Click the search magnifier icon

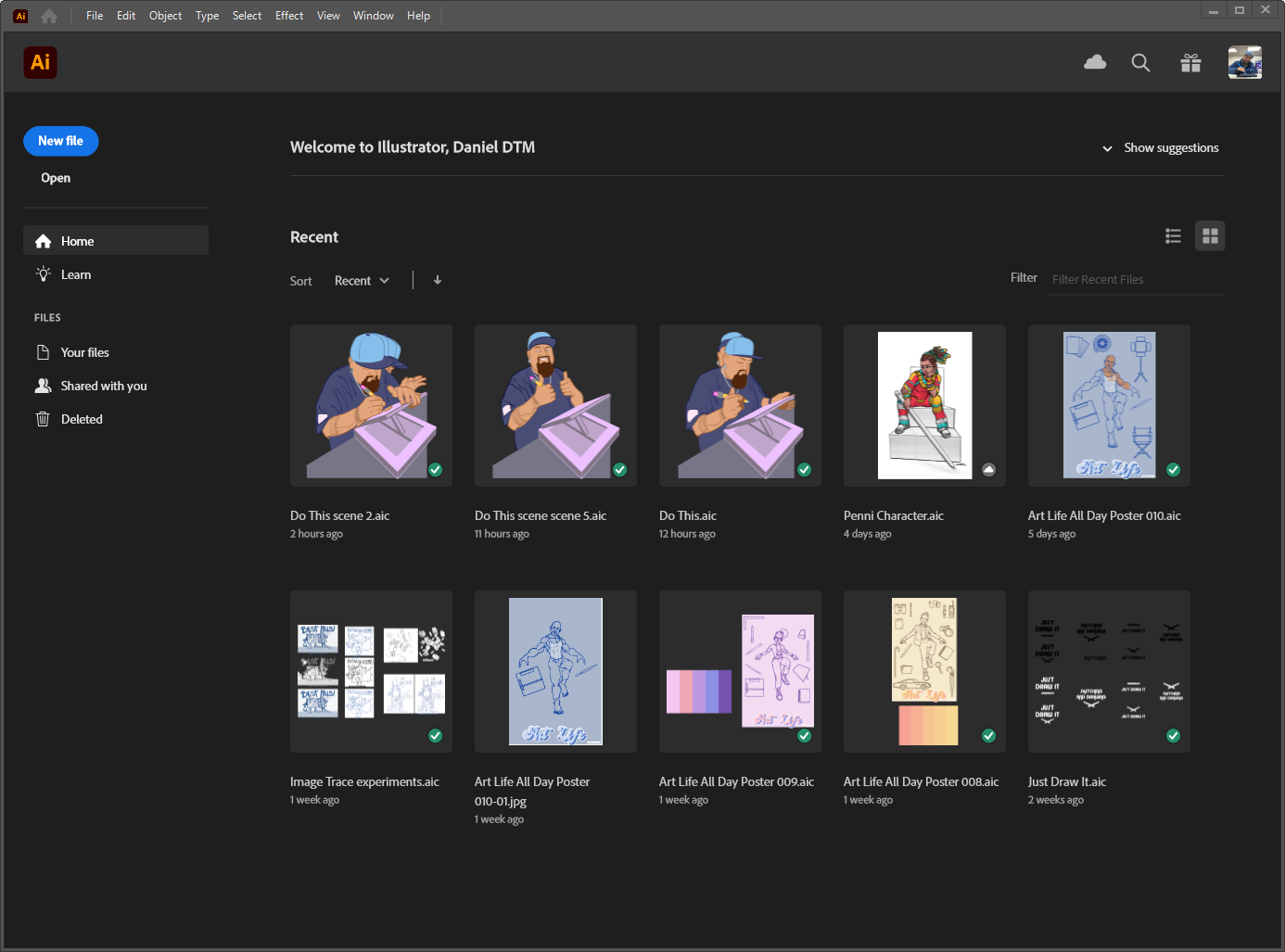pyautogui.click(x=1140, y=62)
